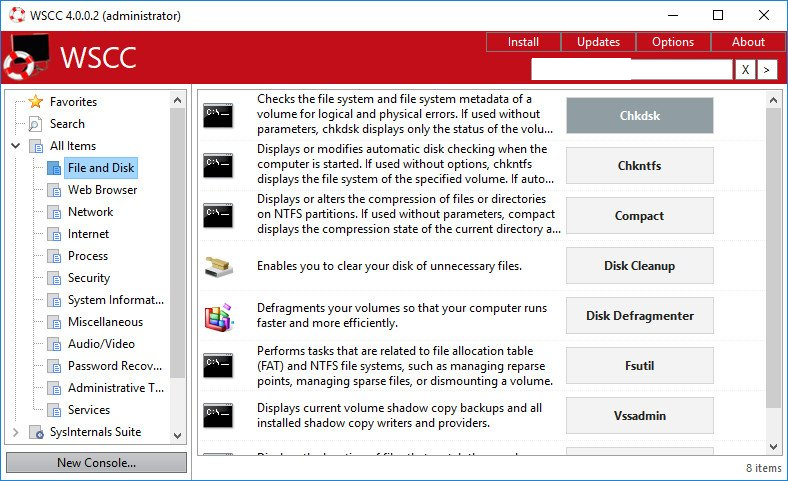Click the Password Recovery page icon
Screen dimensions: 788x481
(x=54, y=366)
